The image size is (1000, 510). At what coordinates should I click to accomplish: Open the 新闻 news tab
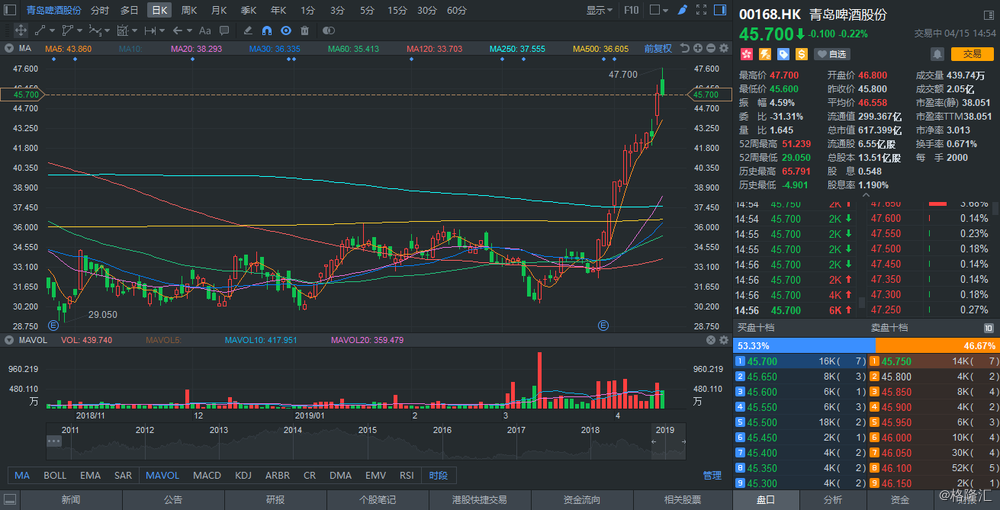71,500
